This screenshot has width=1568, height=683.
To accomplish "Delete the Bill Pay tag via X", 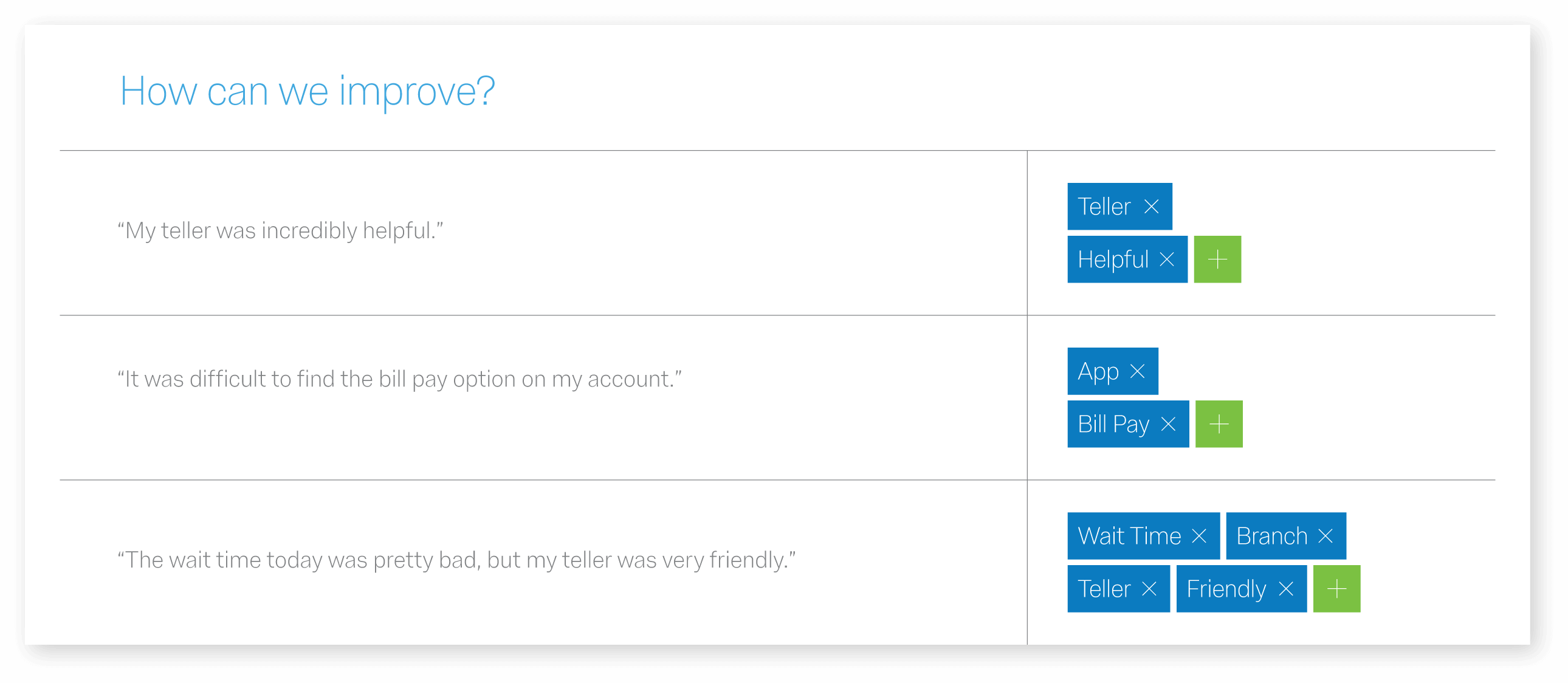I will tap(1168, 424).
